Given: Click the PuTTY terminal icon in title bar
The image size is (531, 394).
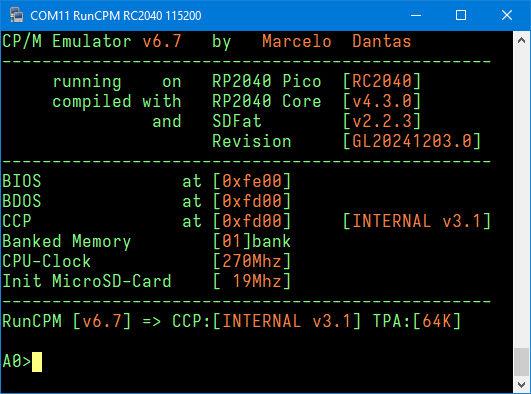Looking at the screenshot, I should (16, 15).
